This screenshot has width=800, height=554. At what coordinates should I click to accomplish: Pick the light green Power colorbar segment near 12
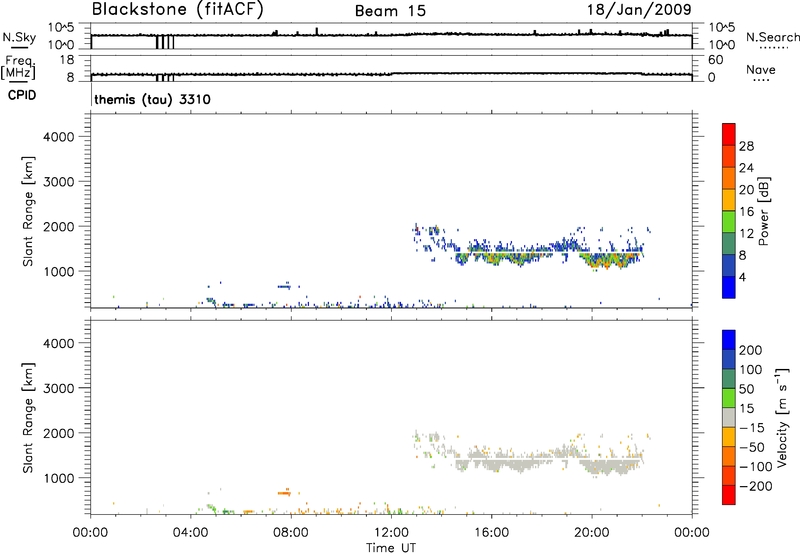[729, 221]
